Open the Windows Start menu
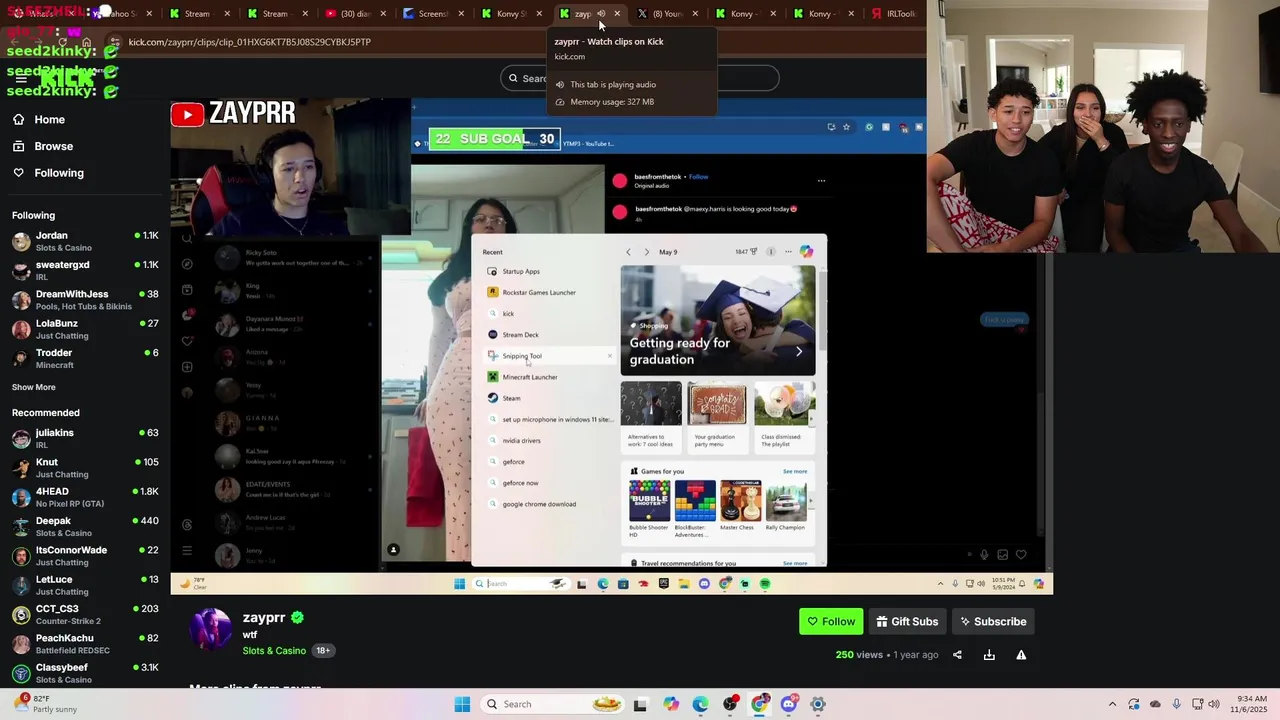Viewport: 1280px width, 720px height. click(x=462, y=704)
